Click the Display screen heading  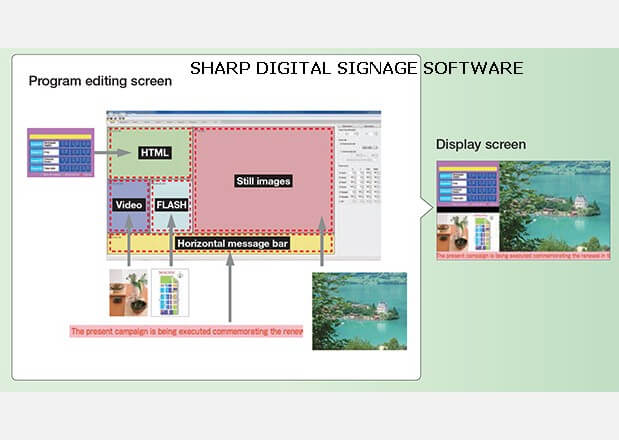pyautogui.click(x=482, y=145)
